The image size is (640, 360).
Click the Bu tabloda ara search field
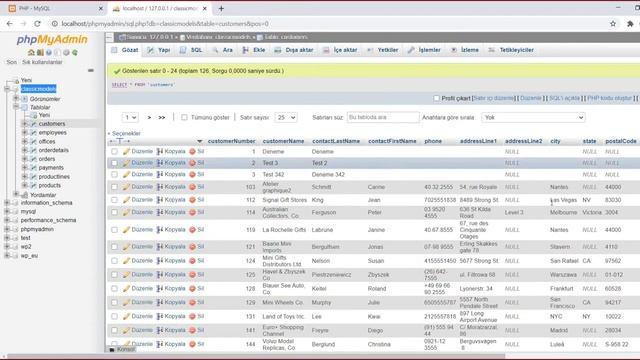383,118
